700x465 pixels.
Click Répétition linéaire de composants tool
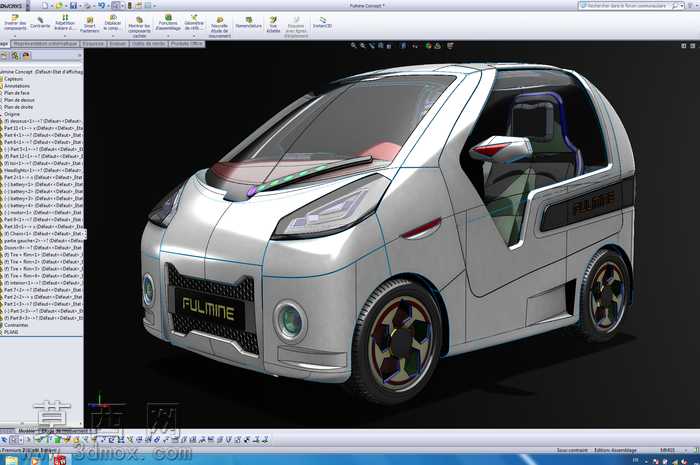click(x=65, y=22)
